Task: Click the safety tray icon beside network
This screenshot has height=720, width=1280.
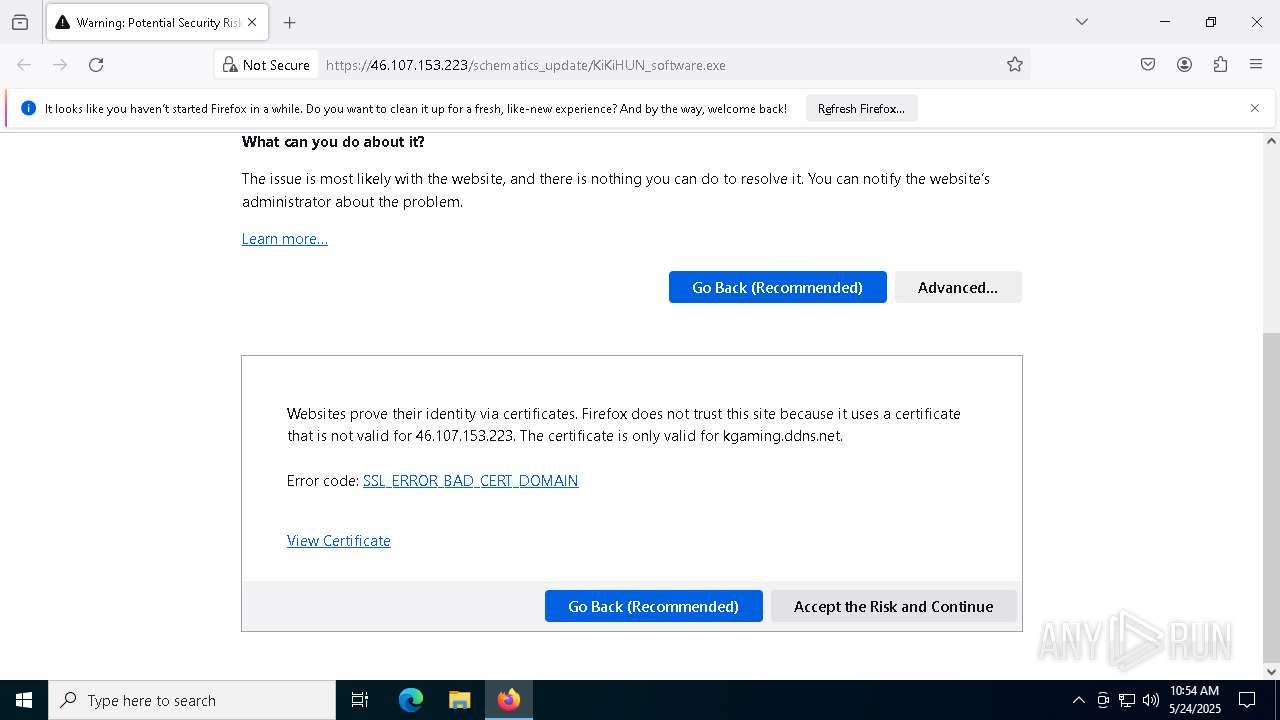Action: click(x=1103, y=700)
